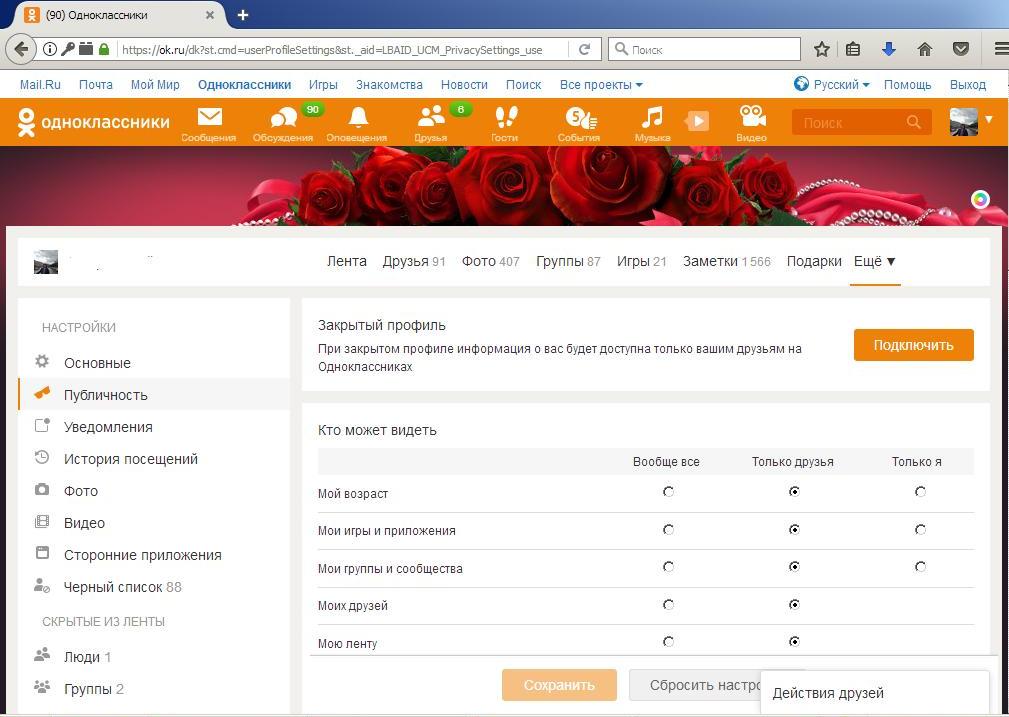
Task: Expand the Ещё profile menu
Action: point(875,261)
